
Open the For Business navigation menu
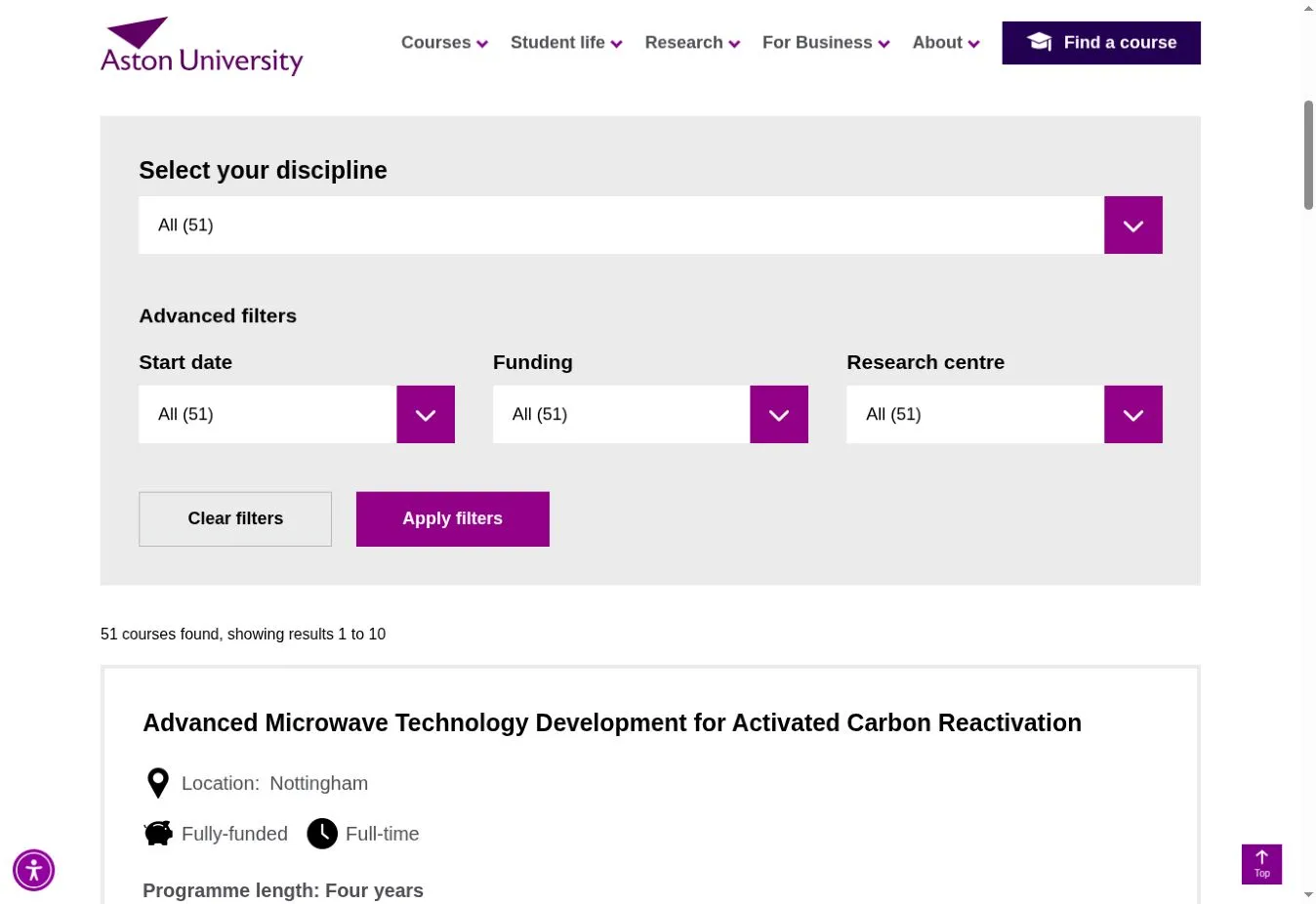click(x=826, y=43)
